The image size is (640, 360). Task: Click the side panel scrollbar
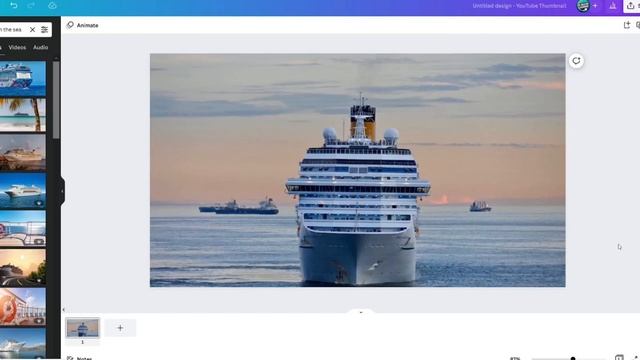coord(56,100)
